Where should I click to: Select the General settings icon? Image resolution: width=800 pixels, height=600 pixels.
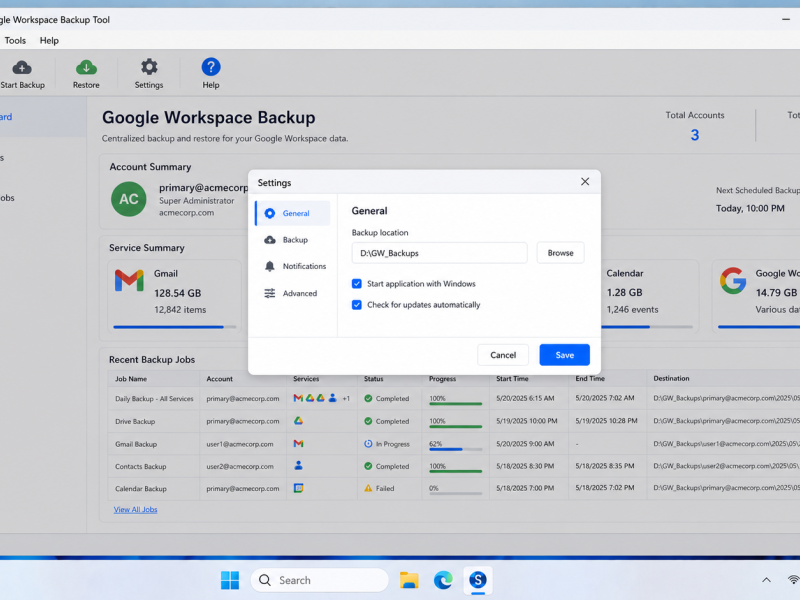tap(270, 213)
